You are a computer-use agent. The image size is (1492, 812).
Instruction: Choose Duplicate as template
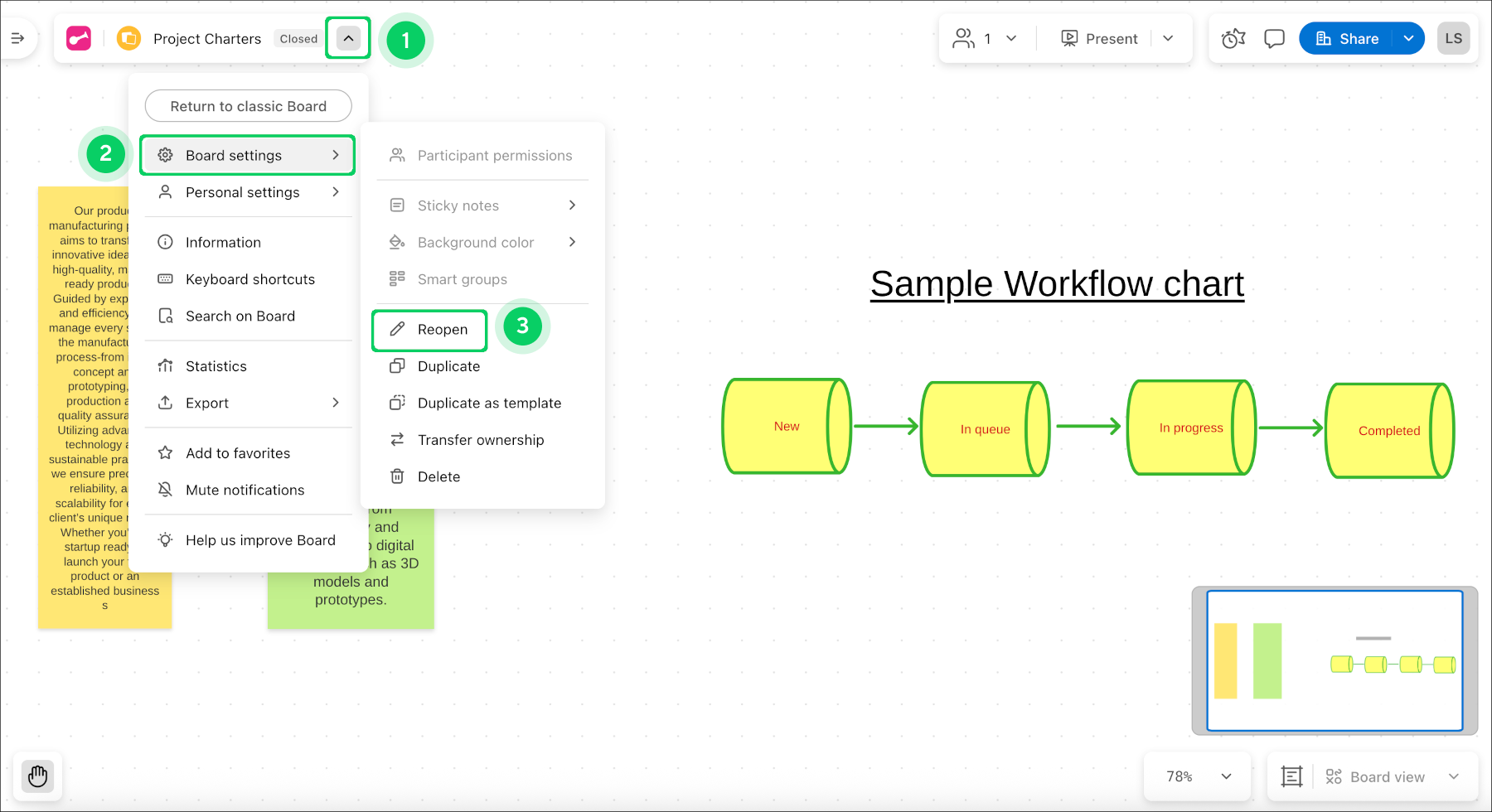tap(489, 404)
